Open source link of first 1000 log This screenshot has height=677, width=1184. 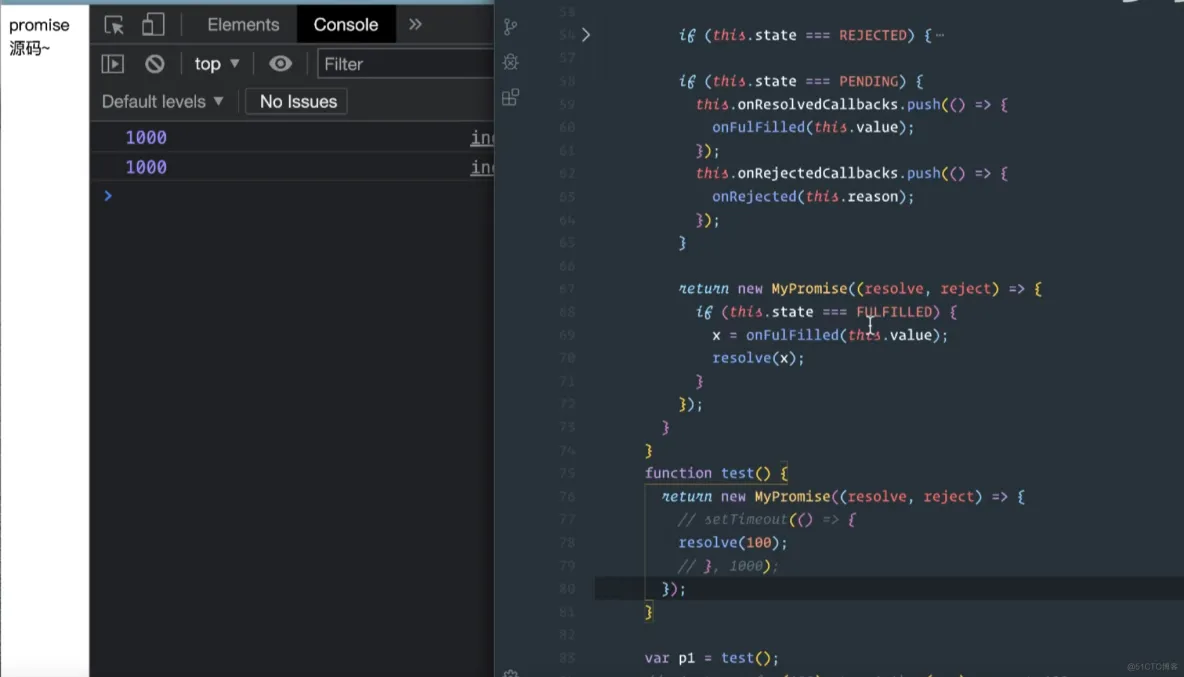tap(482, 137)
